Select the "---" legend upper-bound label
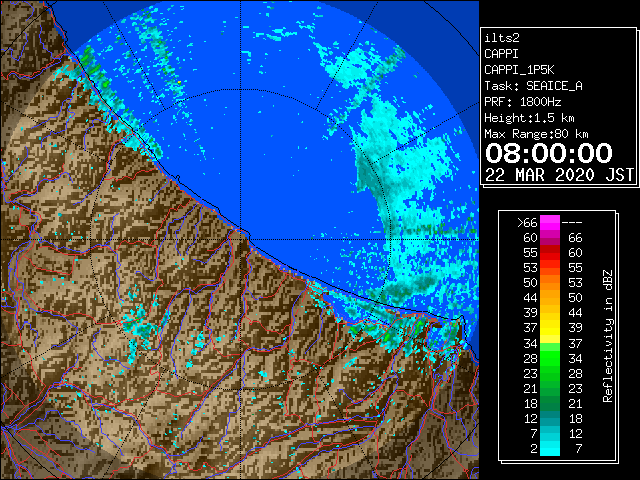 [x=572, y=223]
